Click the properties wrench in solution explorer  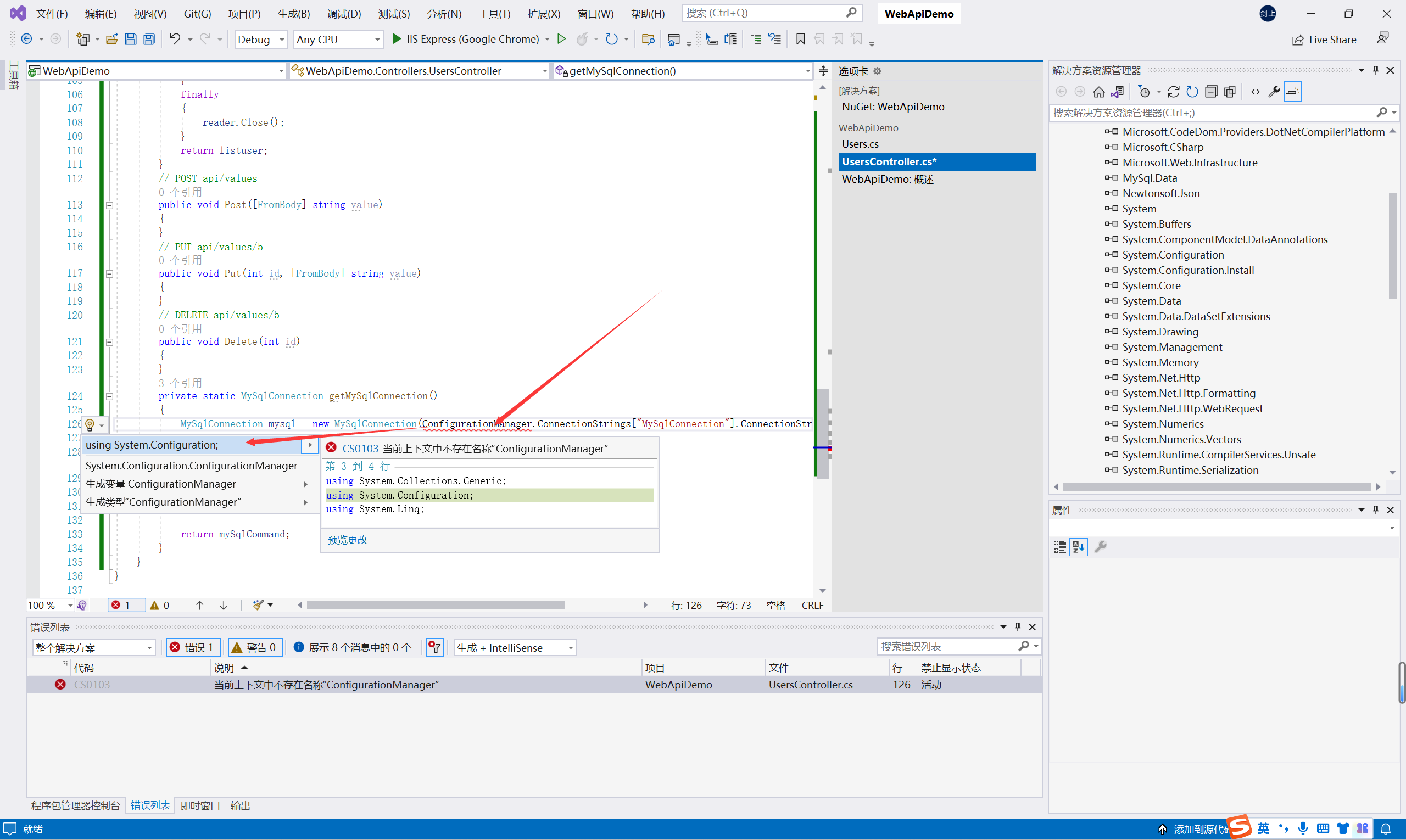coord(1274,92)
